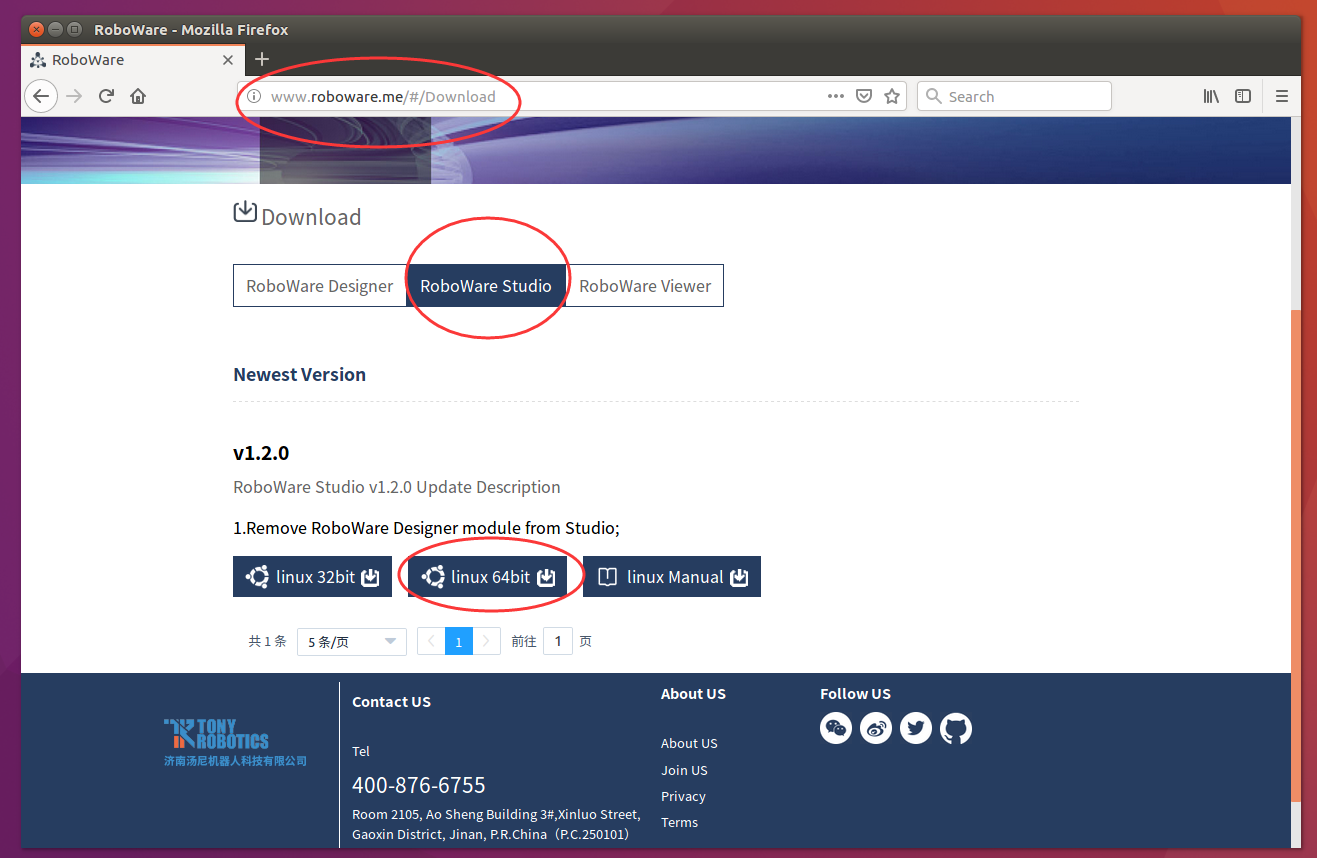
Task: Click the Contact US footer heading
Action: tap(391, 702)
